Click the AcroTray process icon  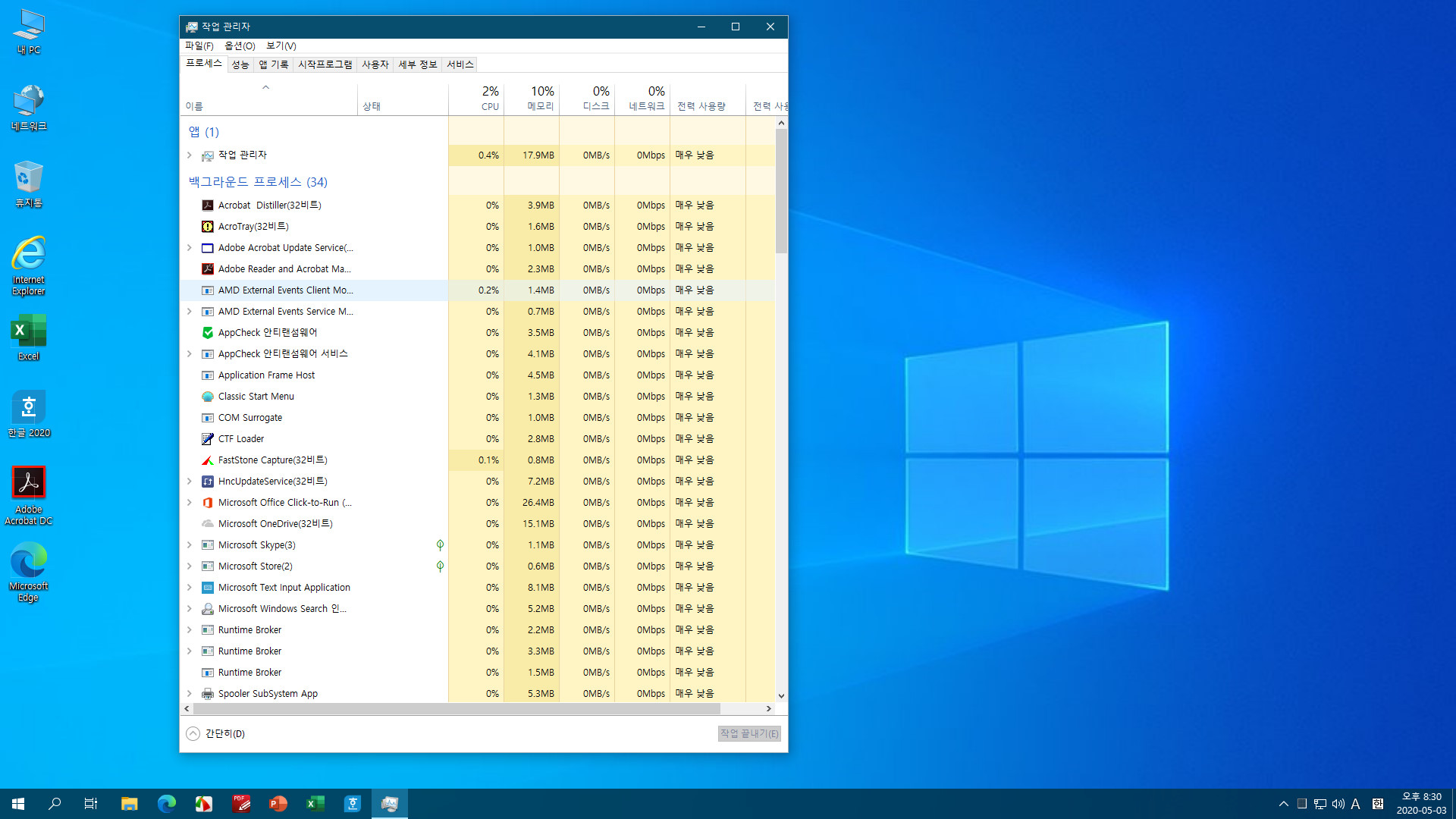(x=207, y=227)
